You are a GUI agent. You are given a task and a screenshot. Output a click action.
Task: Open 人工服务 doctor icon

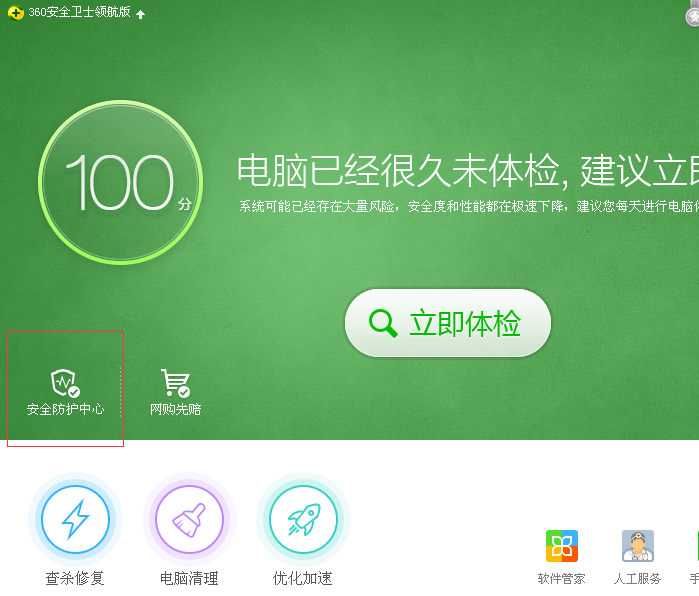pos(638,546)
